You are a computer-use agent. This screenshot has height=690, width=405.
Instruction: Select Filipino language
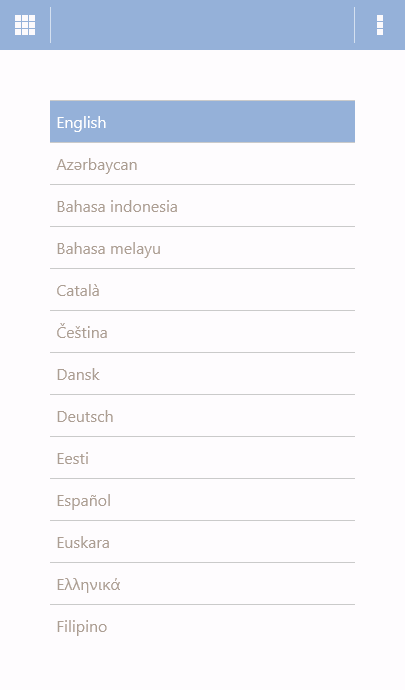pyautogui.click(x=202, y=626)
